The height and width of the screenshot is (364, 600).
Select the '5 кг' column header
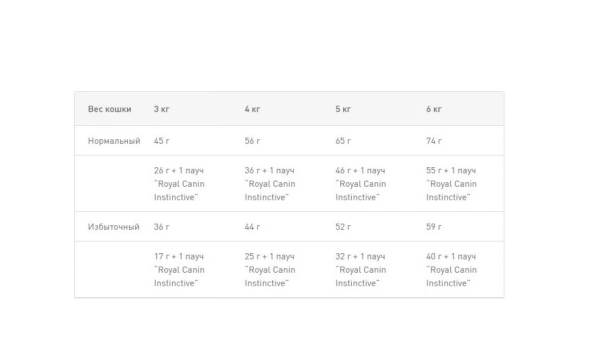tap(343, 109)
